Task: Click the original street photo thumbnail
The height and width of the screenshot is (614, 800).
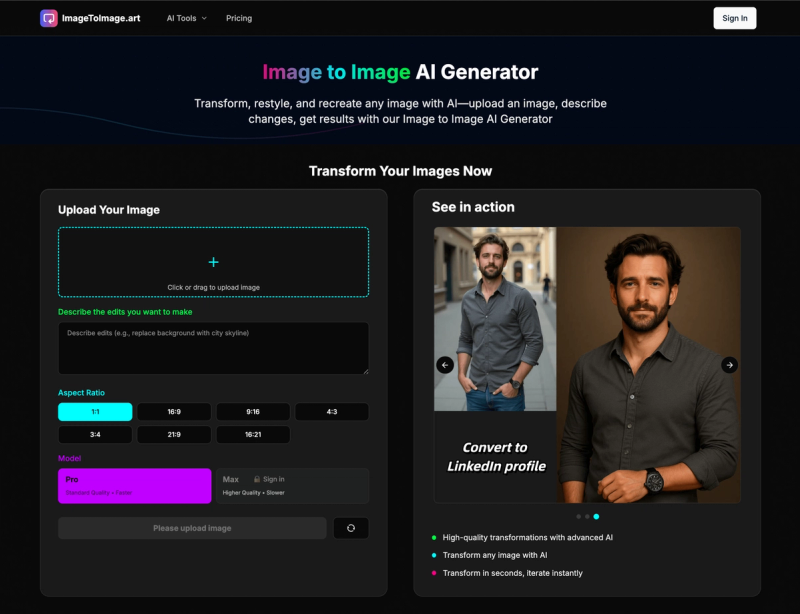Action: tap(495, 319)
